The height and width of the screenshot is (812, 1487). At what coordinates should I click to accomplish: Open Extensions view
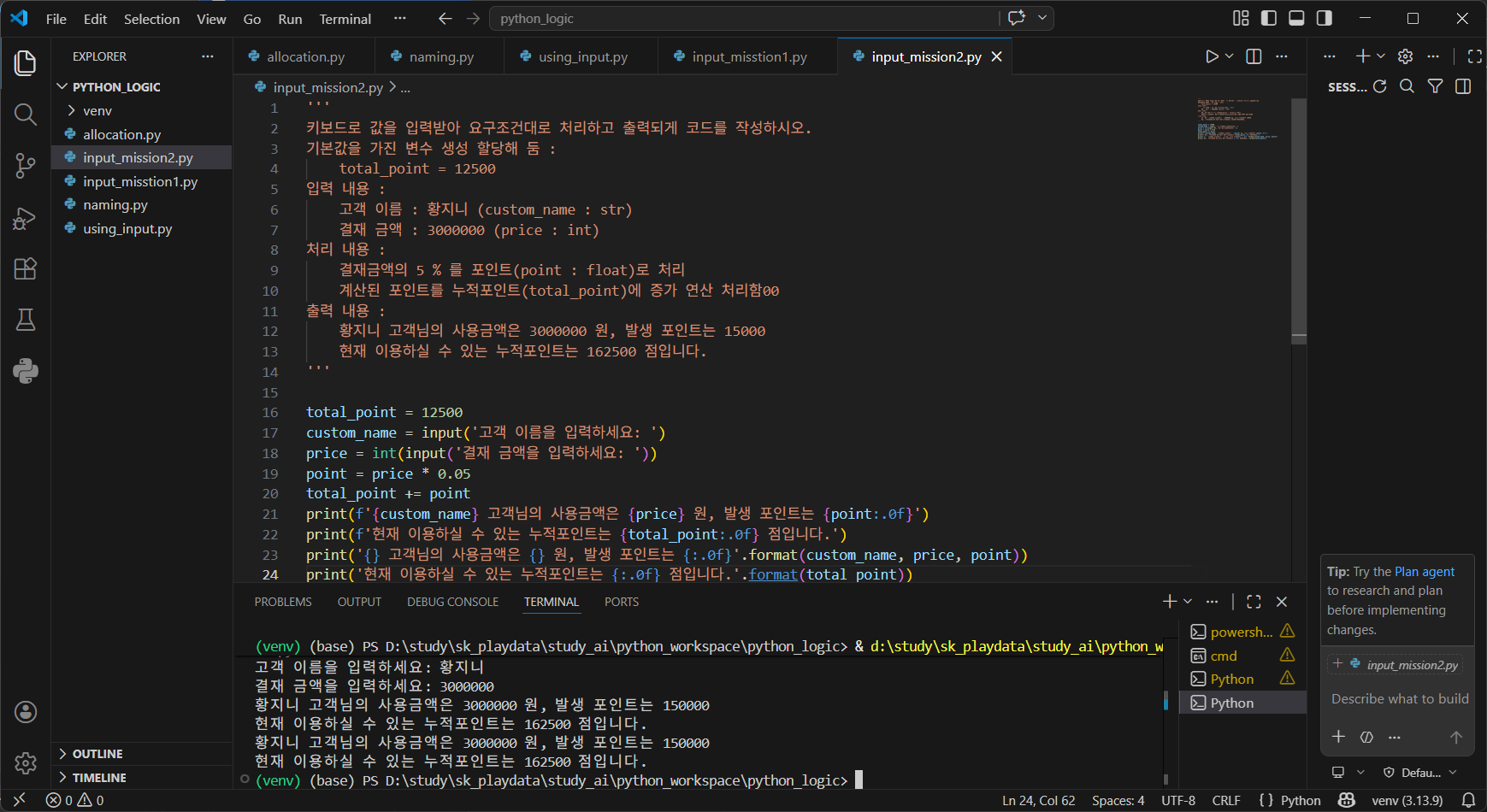[26, 268]
